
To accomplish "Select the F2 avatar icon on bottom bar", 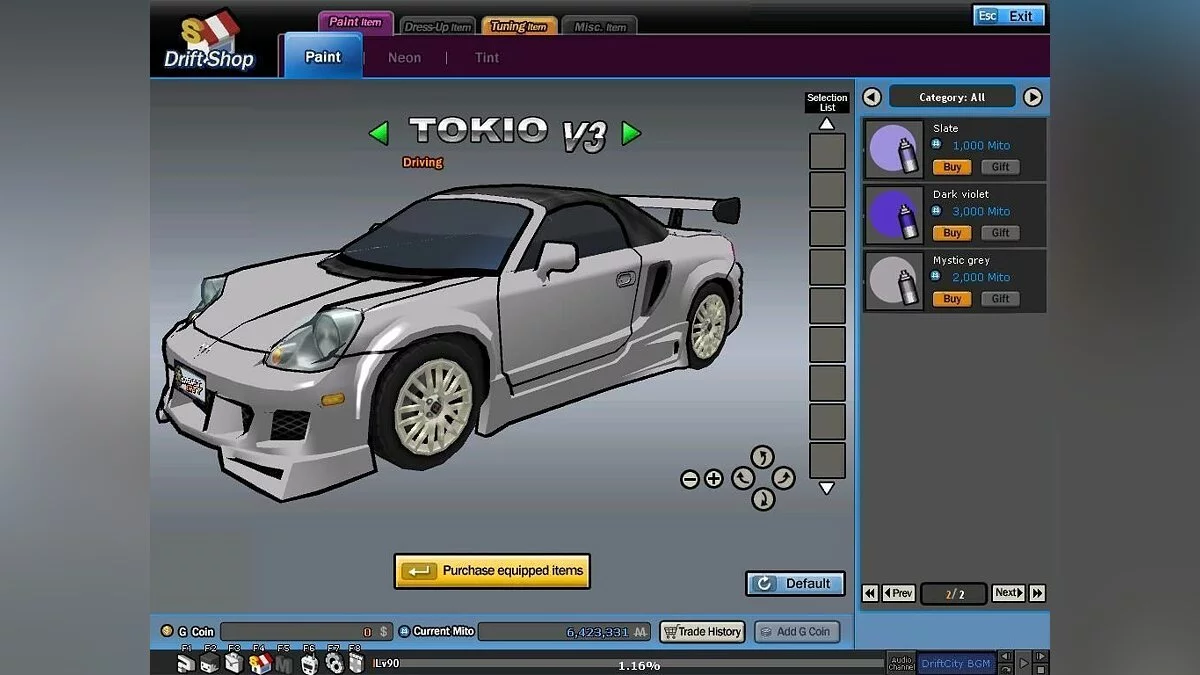I will (x=209, y=664).
